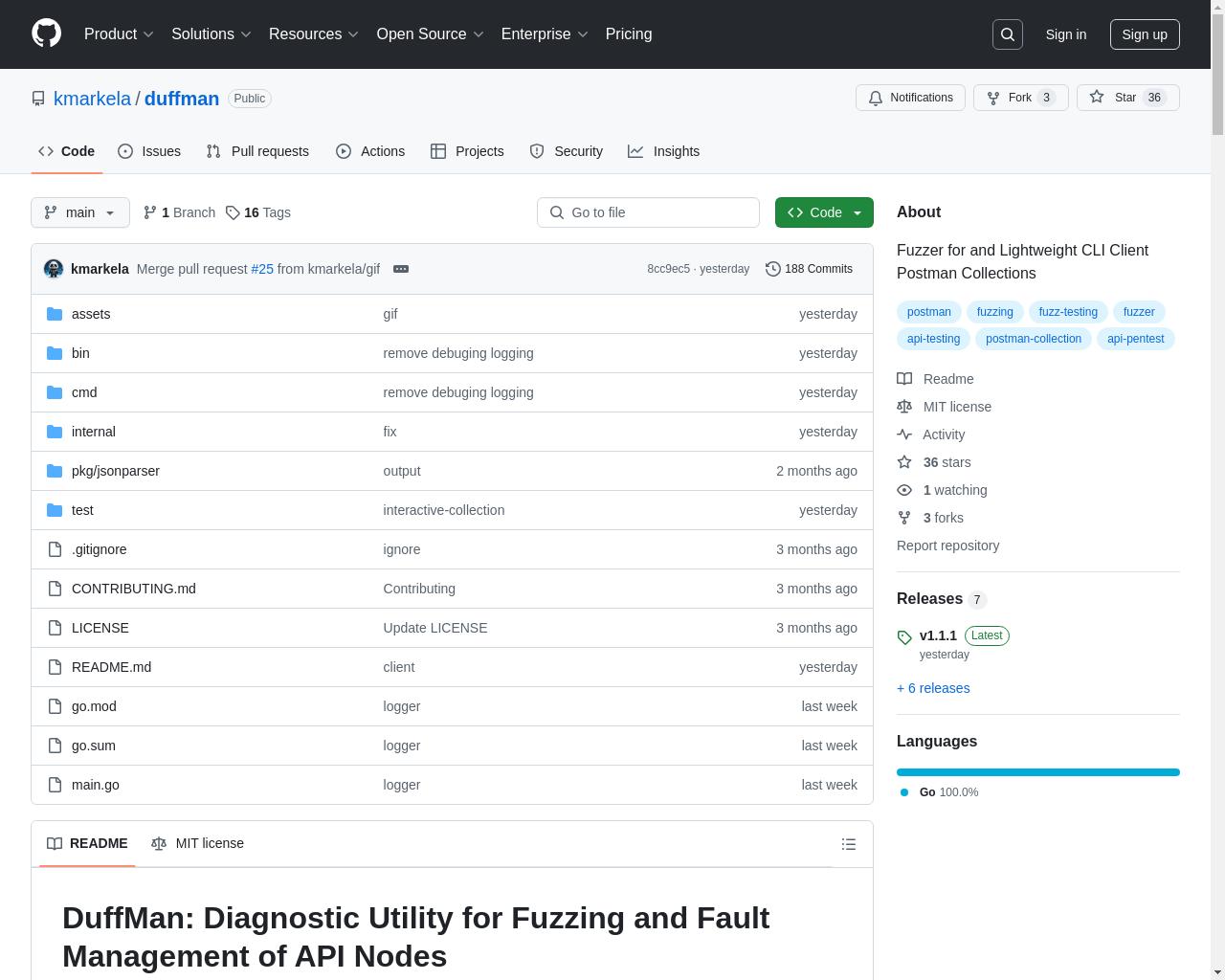Open the + 6 releases link
This screenshot has width=1225, height=980.
pos(933,688)
